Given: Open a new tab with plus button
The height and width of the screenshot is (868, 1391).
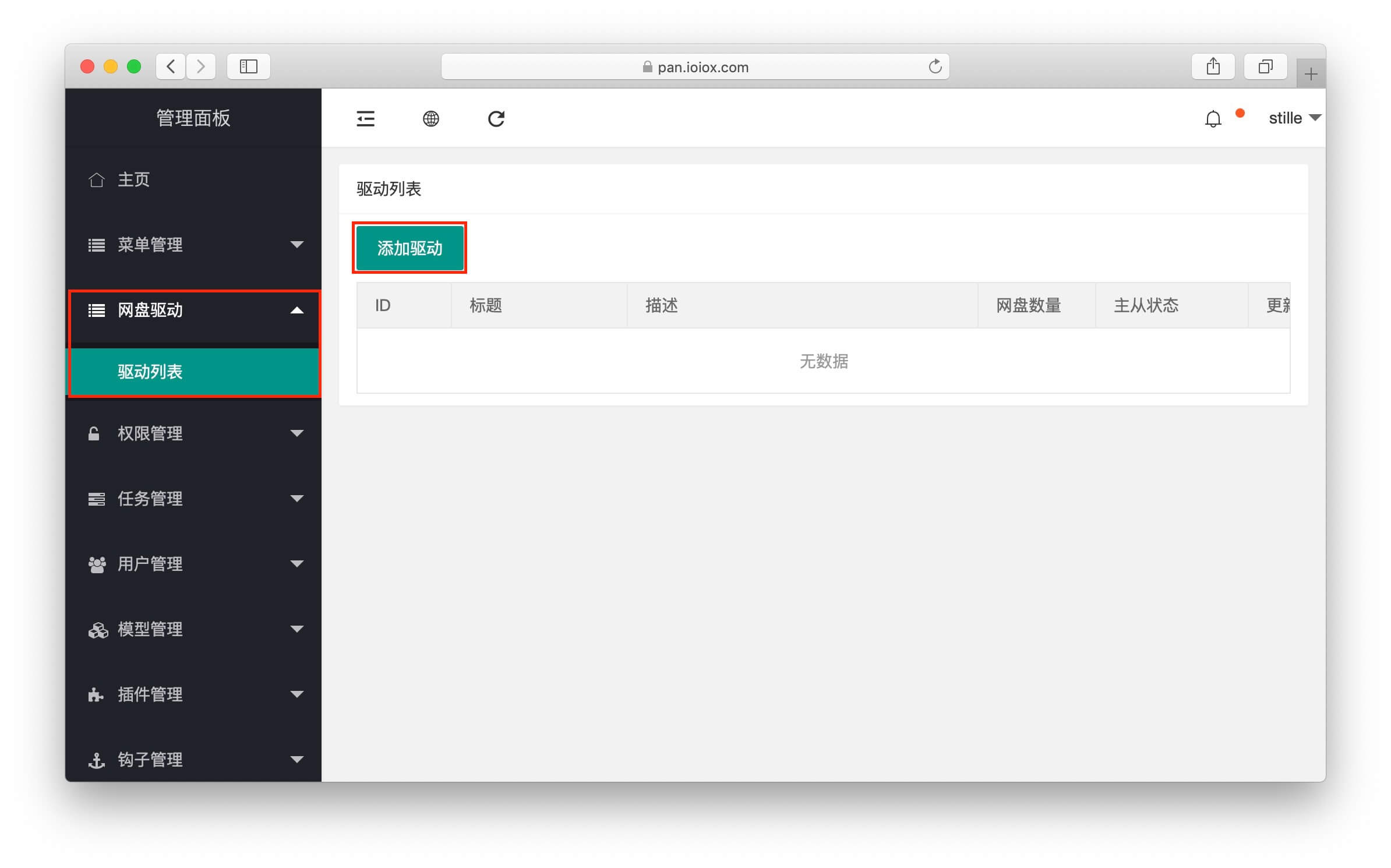Looking at the screenshot, I should click(x=1311, y=74).
